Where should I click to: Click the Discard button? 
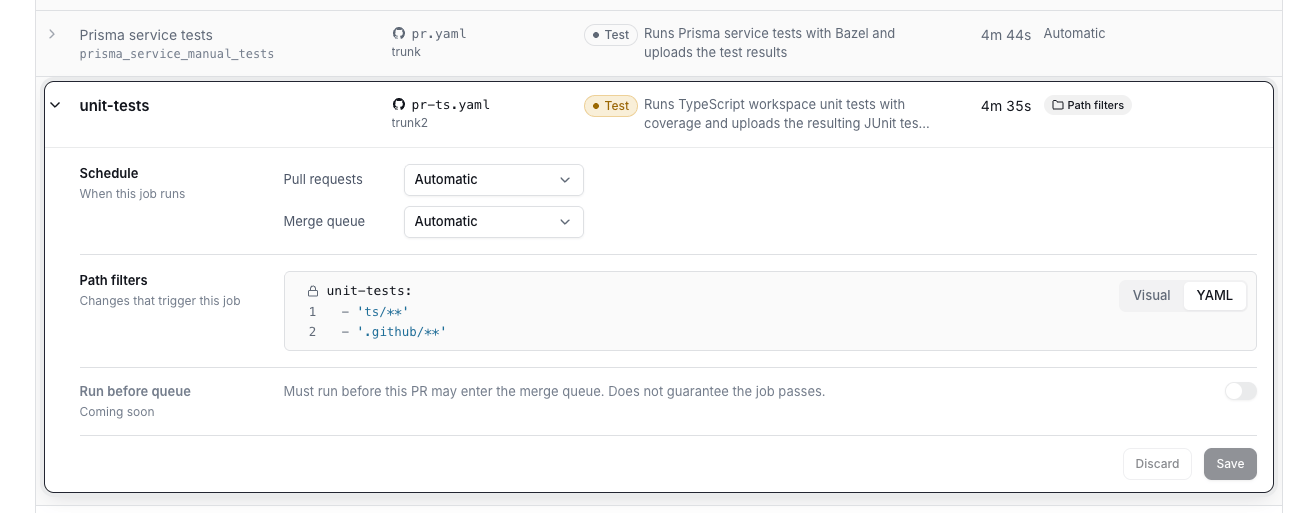point(1157,464)
